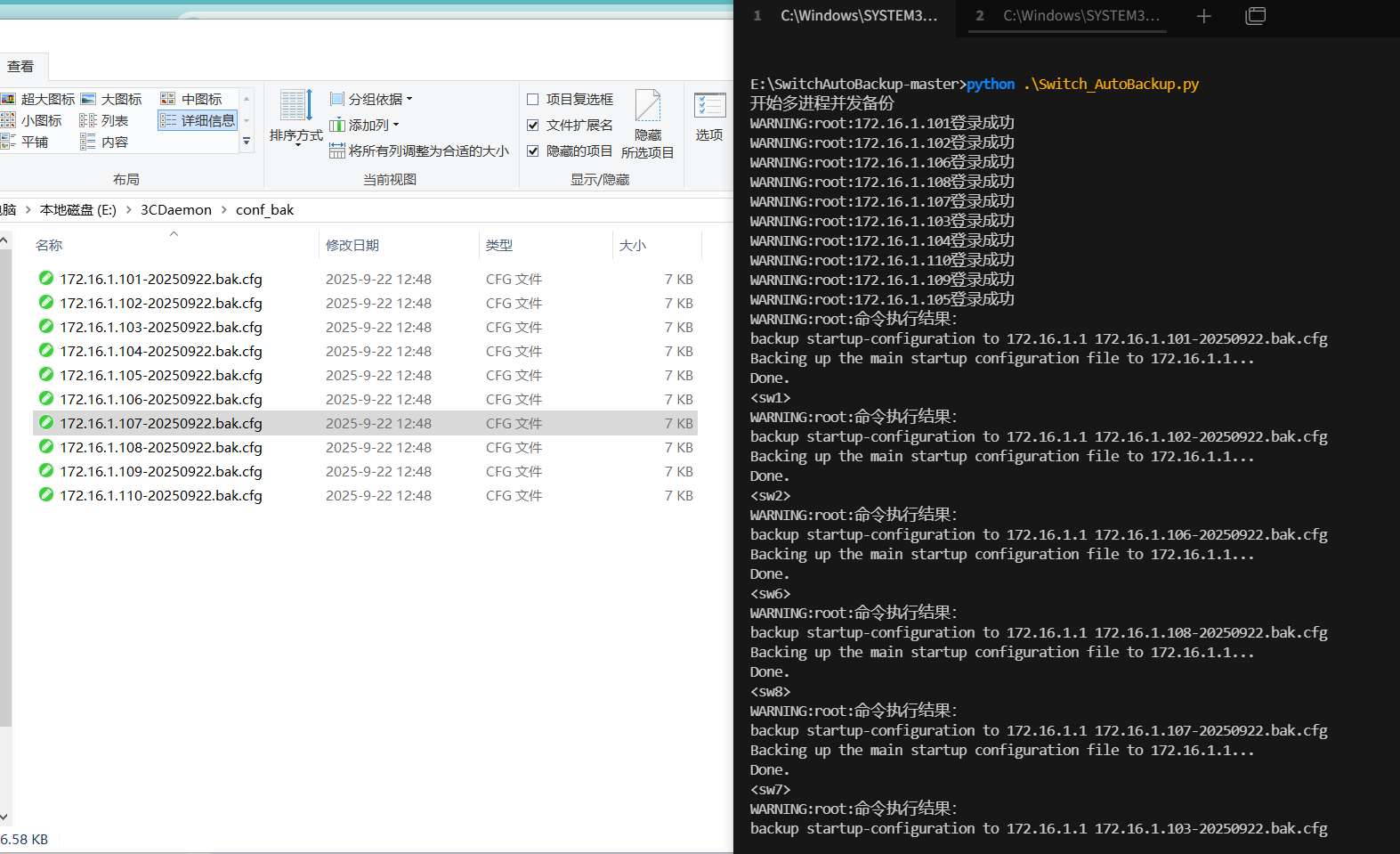Screen dimensions: 1400x854
Task: Switch to extra large icons layout
Action: pyautogui.click(x=39, y=99)
